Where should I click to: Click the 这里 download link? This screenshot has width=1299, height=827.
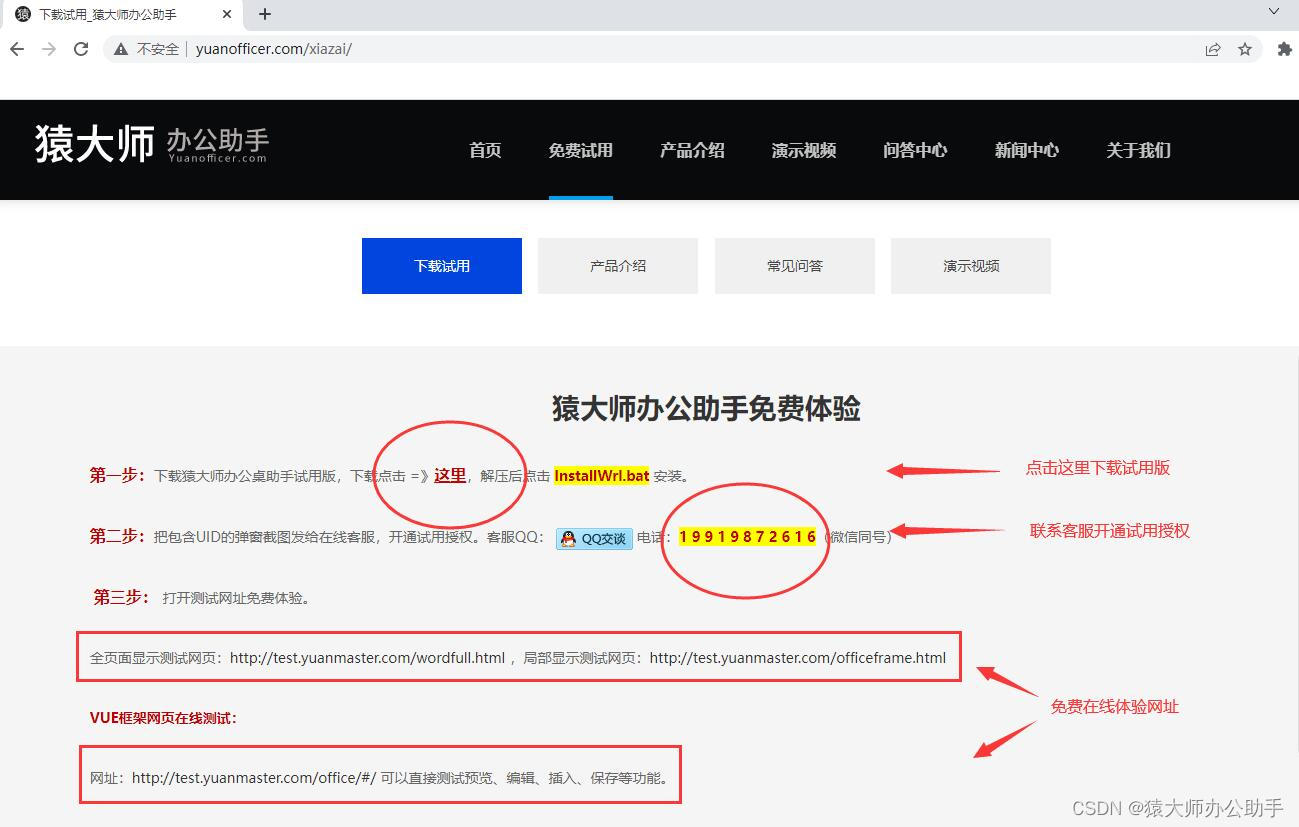point(450,475)
